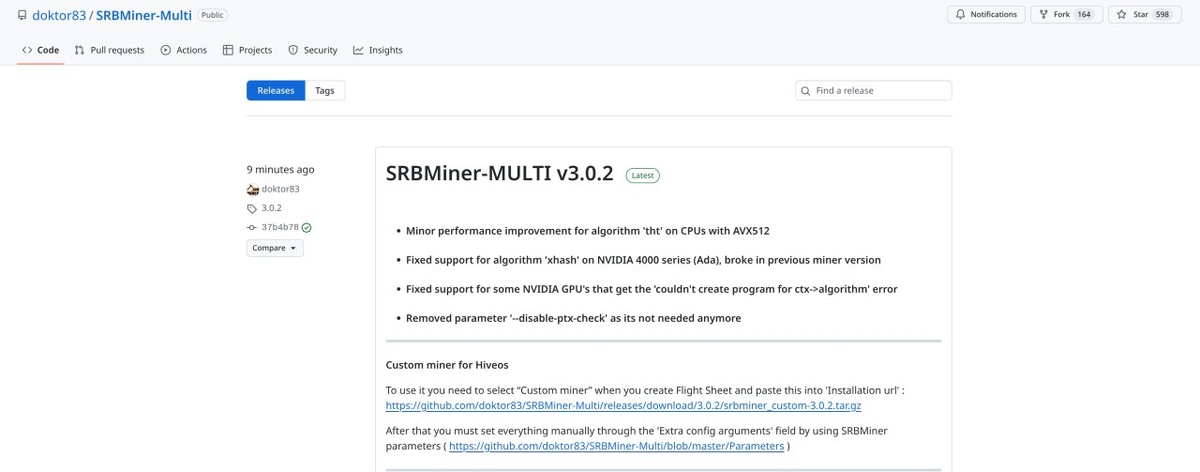This screenshot has width=1200, height=472.
Task: Click the search magnifier icon
Action: 805,91
